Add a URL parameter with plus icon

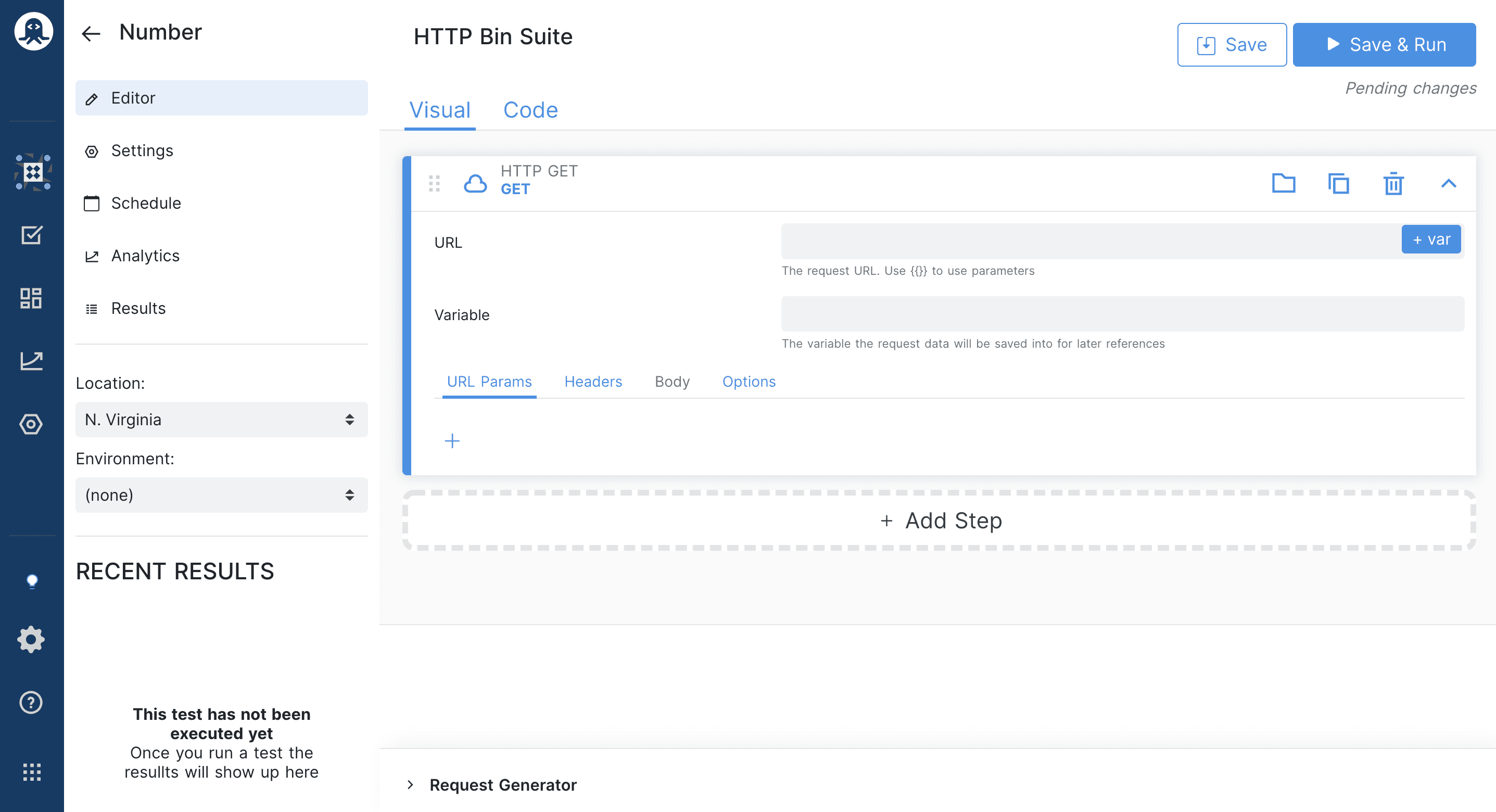click(x=452, y=441)
